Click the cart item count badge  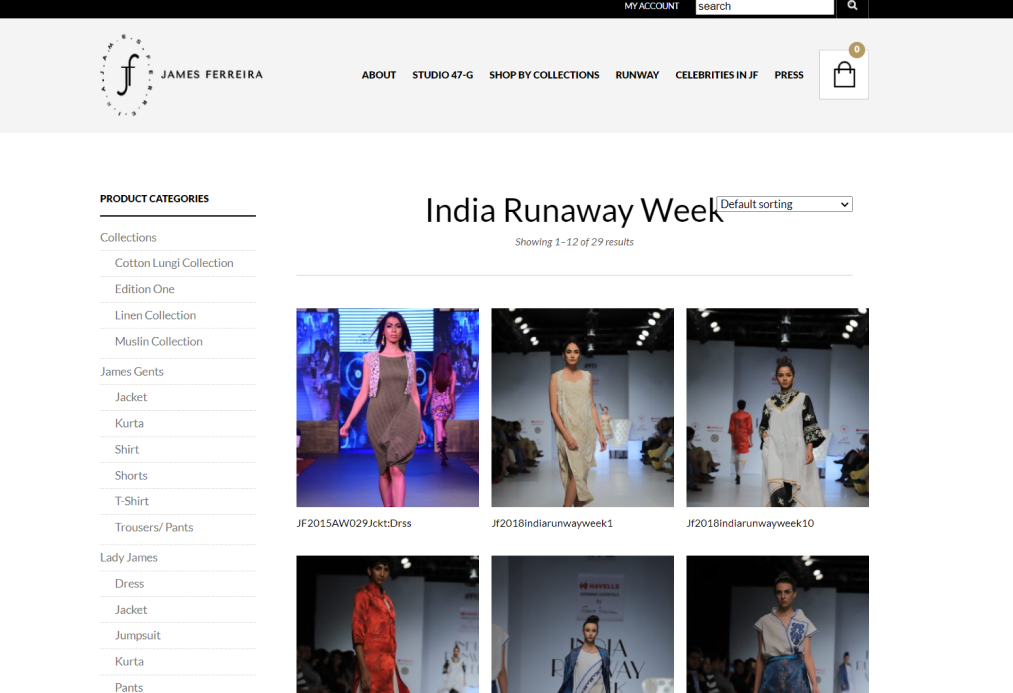(x=857, y=50)
